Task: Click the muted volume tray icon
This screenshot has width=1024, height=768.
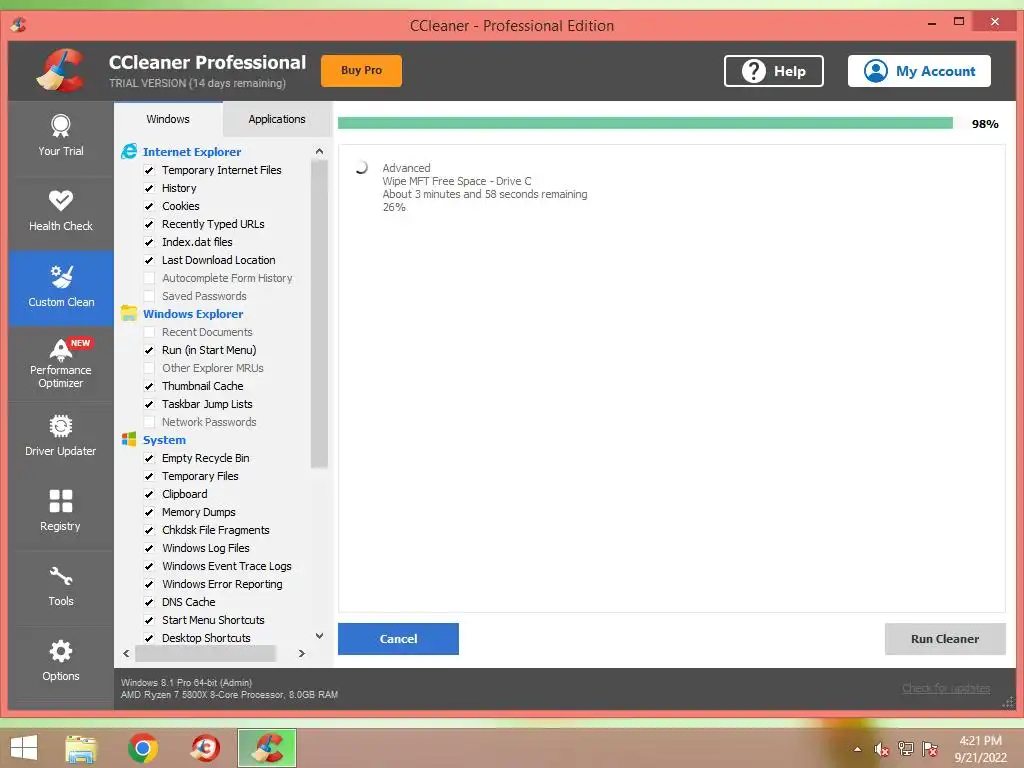Action: point(882,749)
